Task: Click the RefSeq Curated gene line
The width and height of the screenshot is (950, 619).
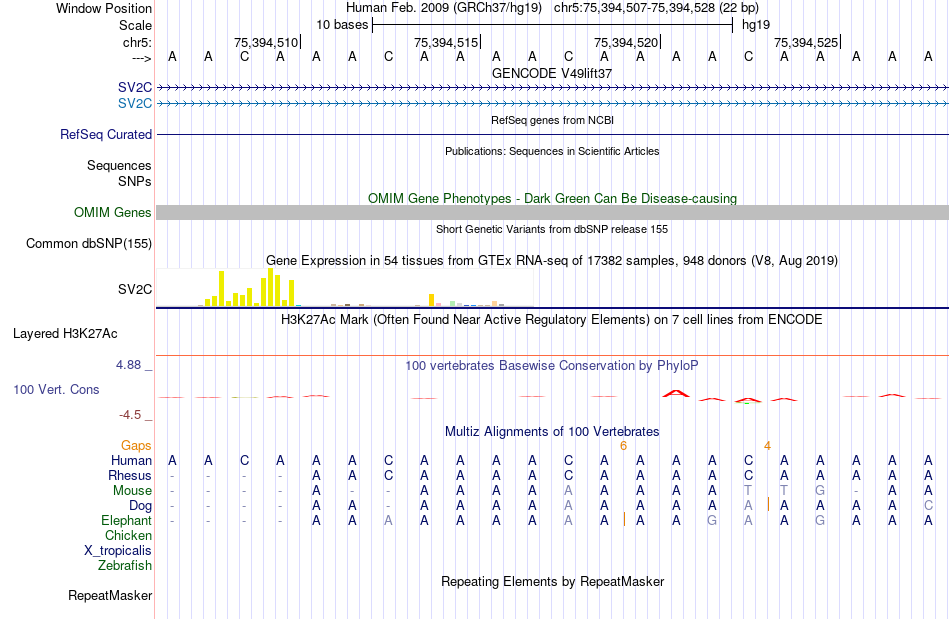Action: tap(552, 134)
